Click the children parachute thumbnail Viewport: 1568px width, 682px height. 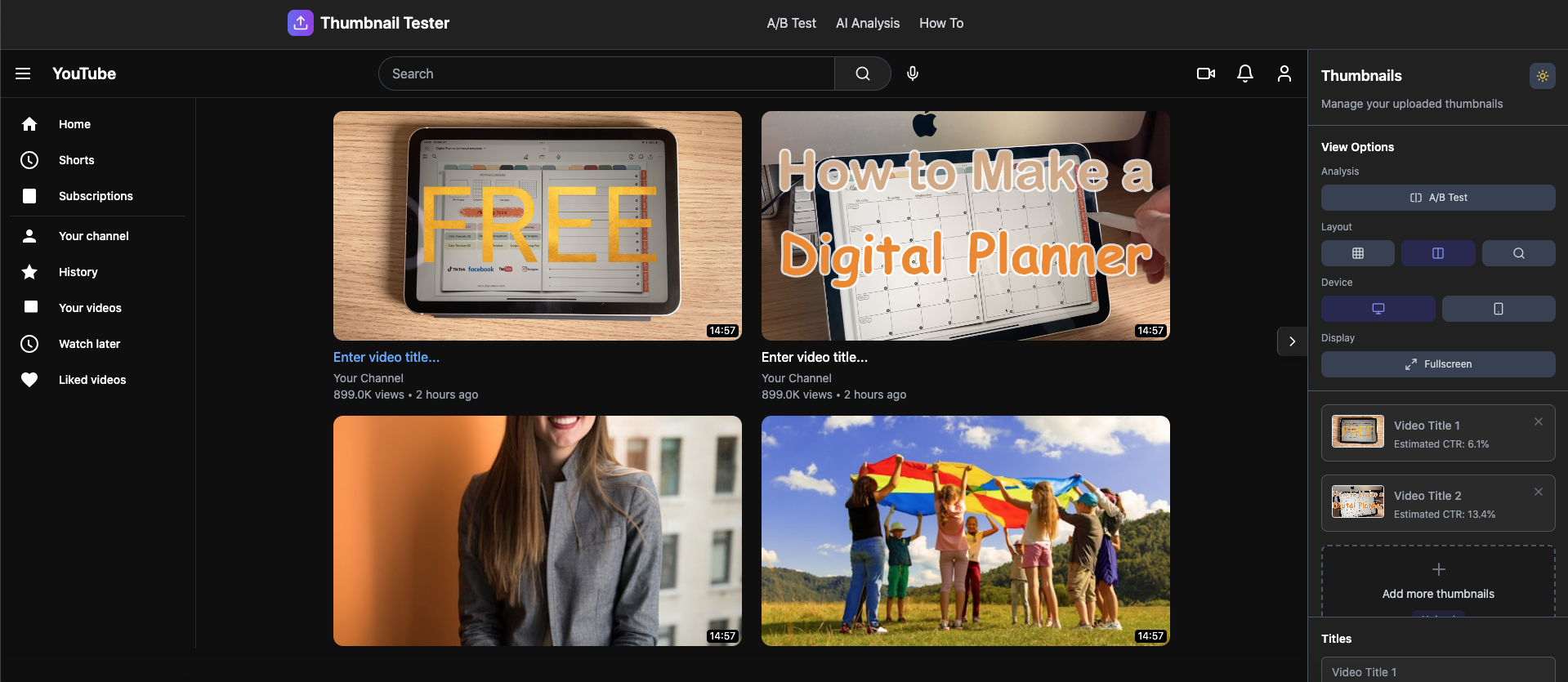pyautogui.click(x=966, y=531)
